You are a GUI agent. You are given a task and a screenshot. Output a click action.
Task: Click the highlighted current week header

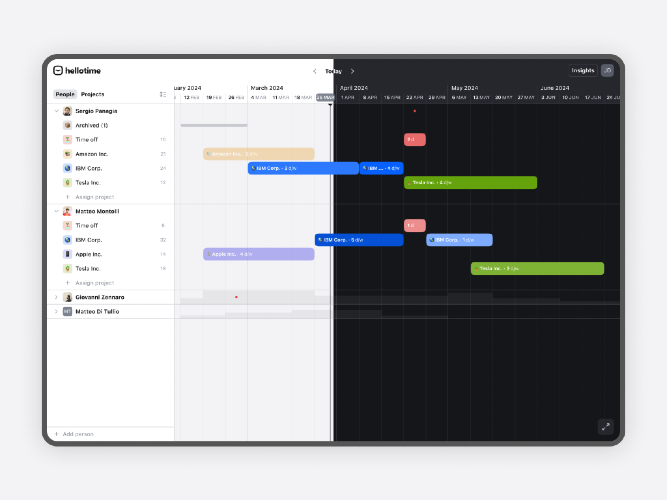pos(325,97)
